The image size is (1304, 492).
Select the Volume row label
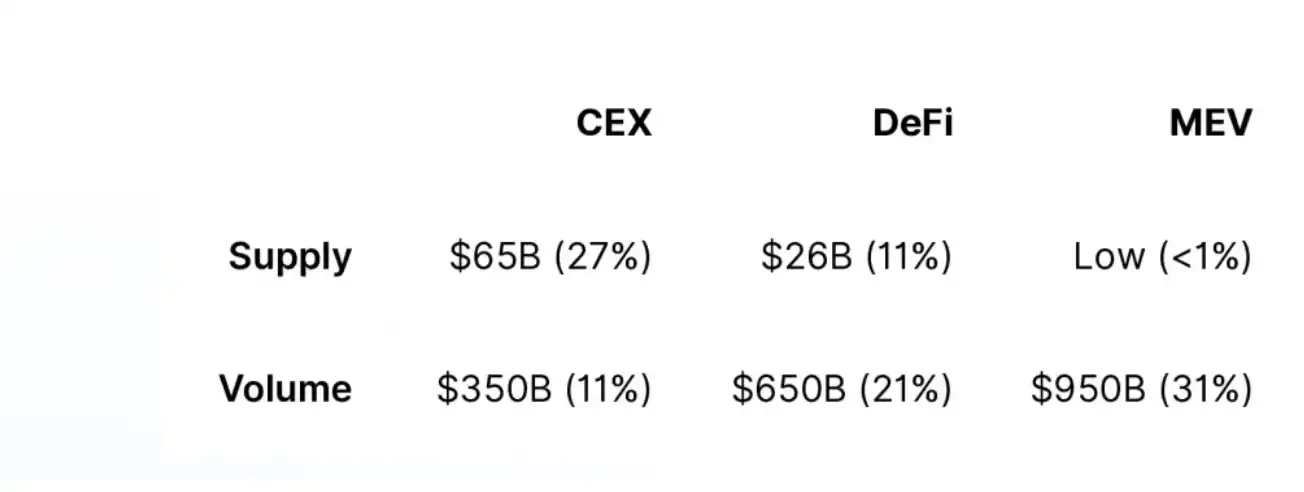[285, 388]
